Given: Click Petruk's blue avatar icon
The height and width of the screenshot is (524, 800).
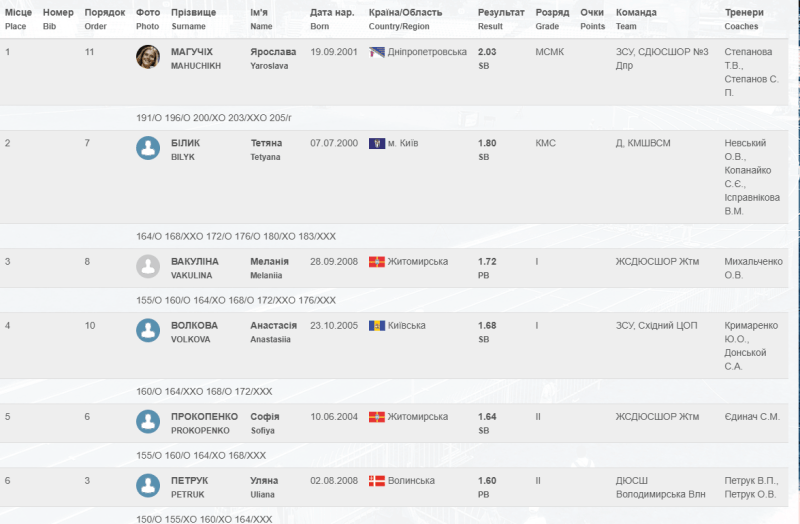Looking at the screenshot, I should pos(148,485).
